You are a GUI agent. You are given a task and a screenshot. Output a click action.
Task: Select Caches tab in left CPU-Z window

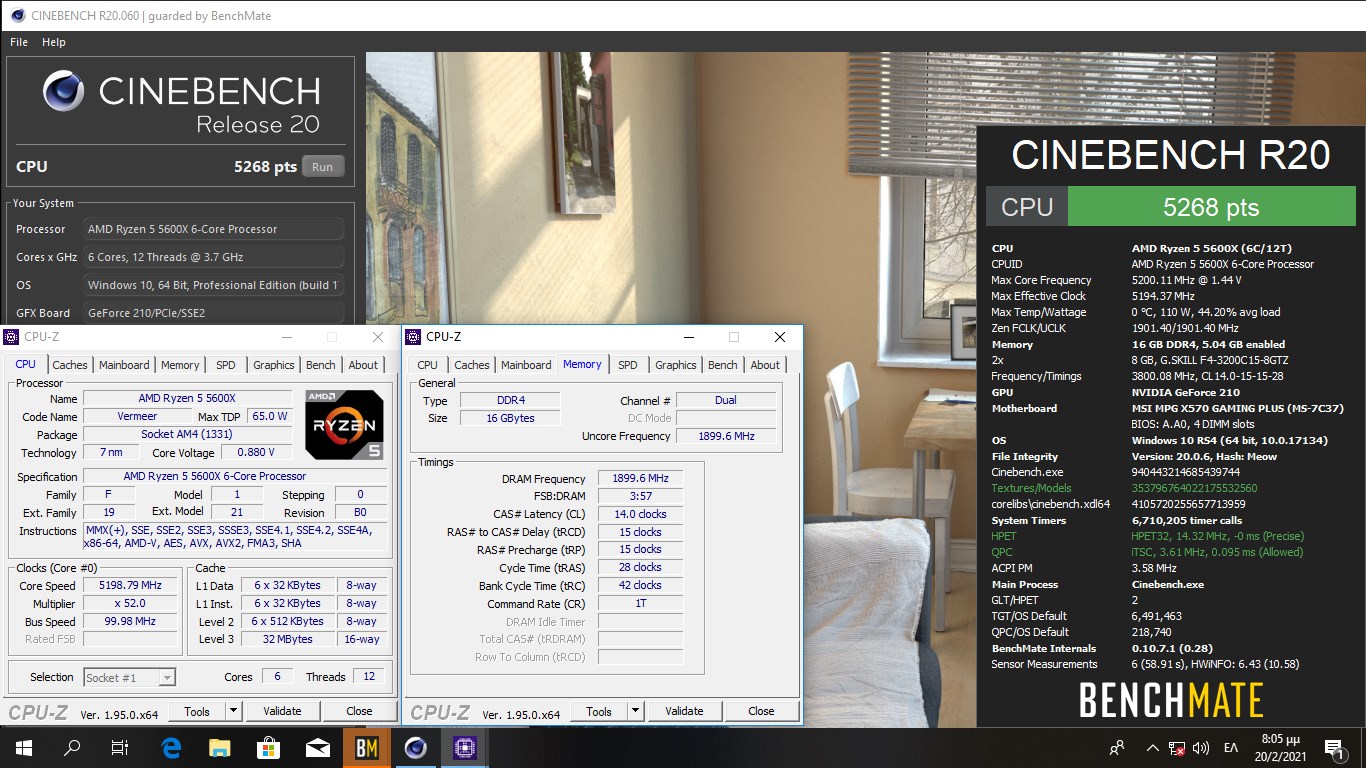coord(70,365)
